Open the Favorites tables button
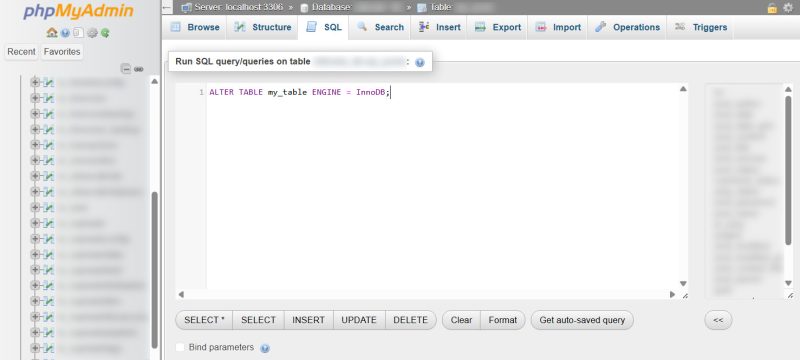The height and width of the screenshot is (360, 800). pyautogui.click(x=62, y=52)
